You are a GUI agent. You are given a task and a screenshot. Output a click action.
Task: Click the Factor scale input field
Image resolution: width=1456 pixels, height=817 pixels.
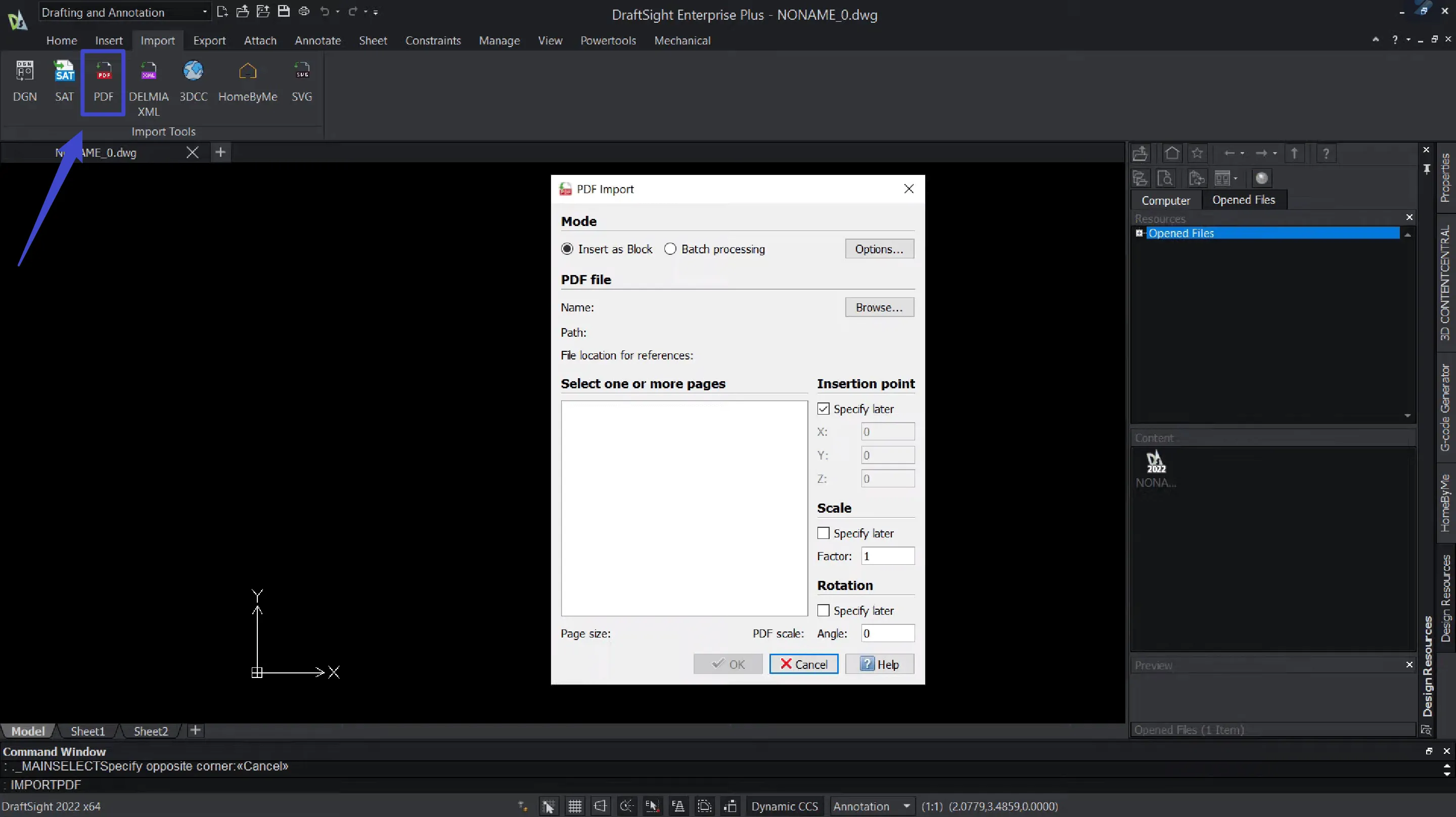click(x=887, y=555)
